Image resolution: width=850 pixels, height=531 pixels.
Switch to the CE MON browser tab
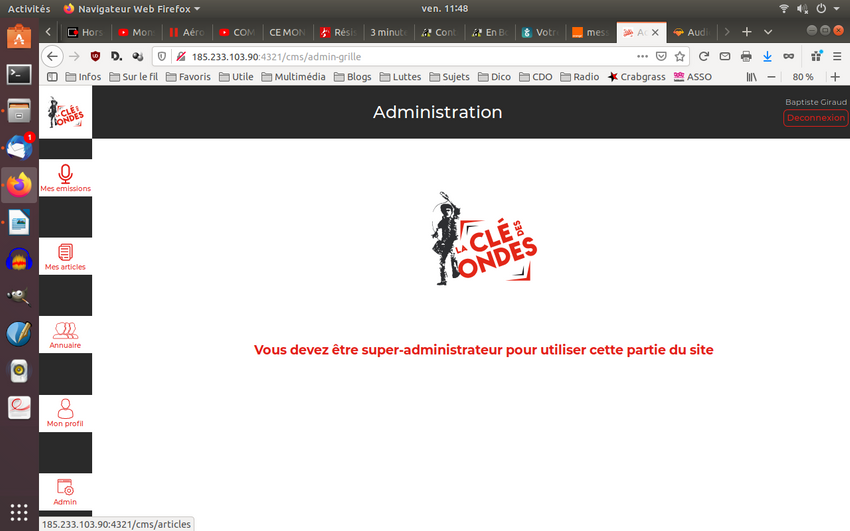click(x=286, y=32)
